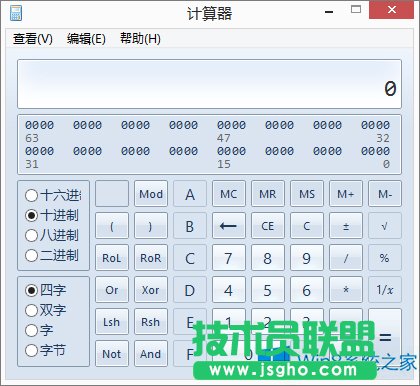This screenshot has width=420, height=386.
Task: Click the plus-minus sign button
Action: coord(346,226)
